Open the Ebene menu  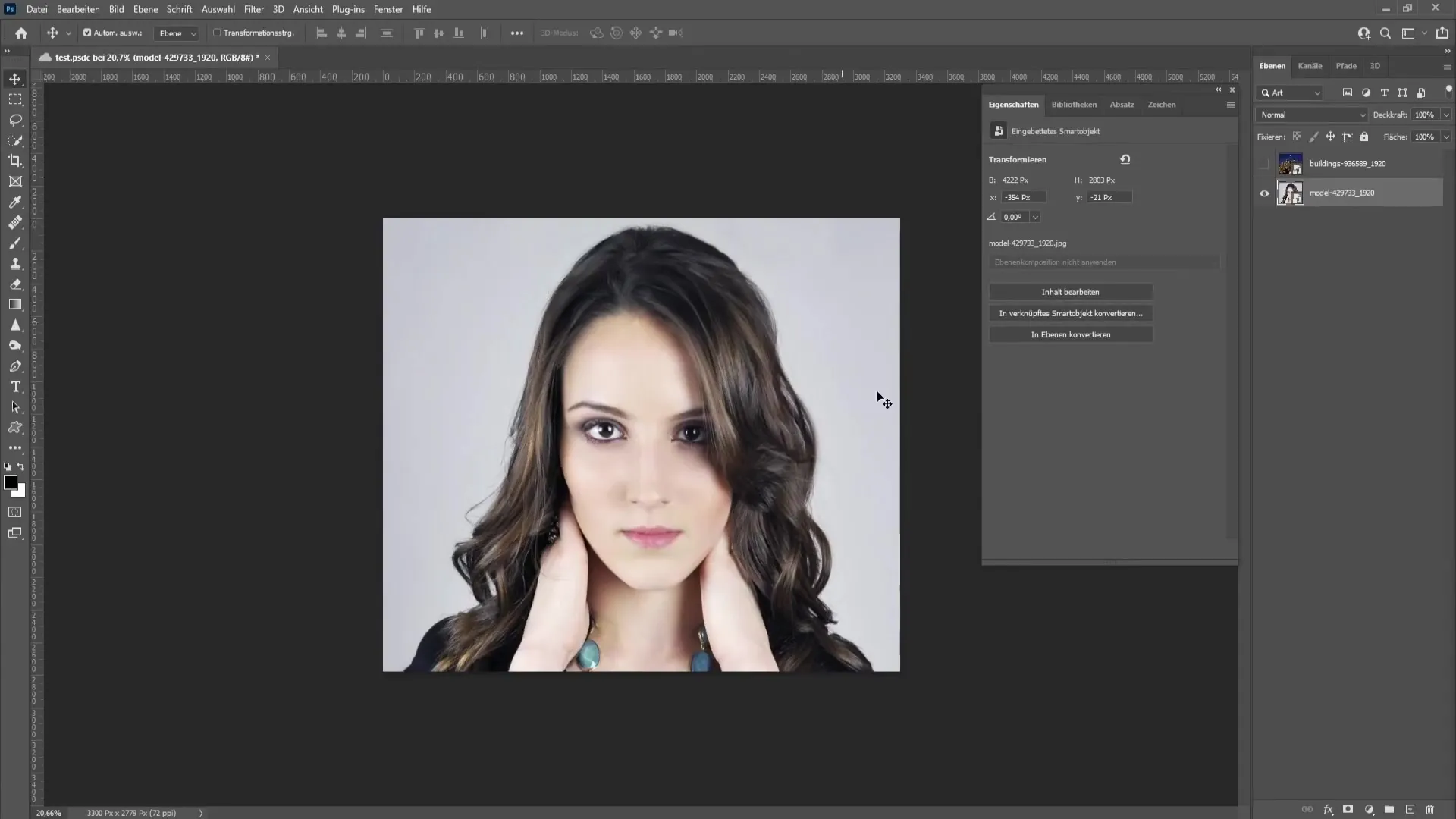143,9
